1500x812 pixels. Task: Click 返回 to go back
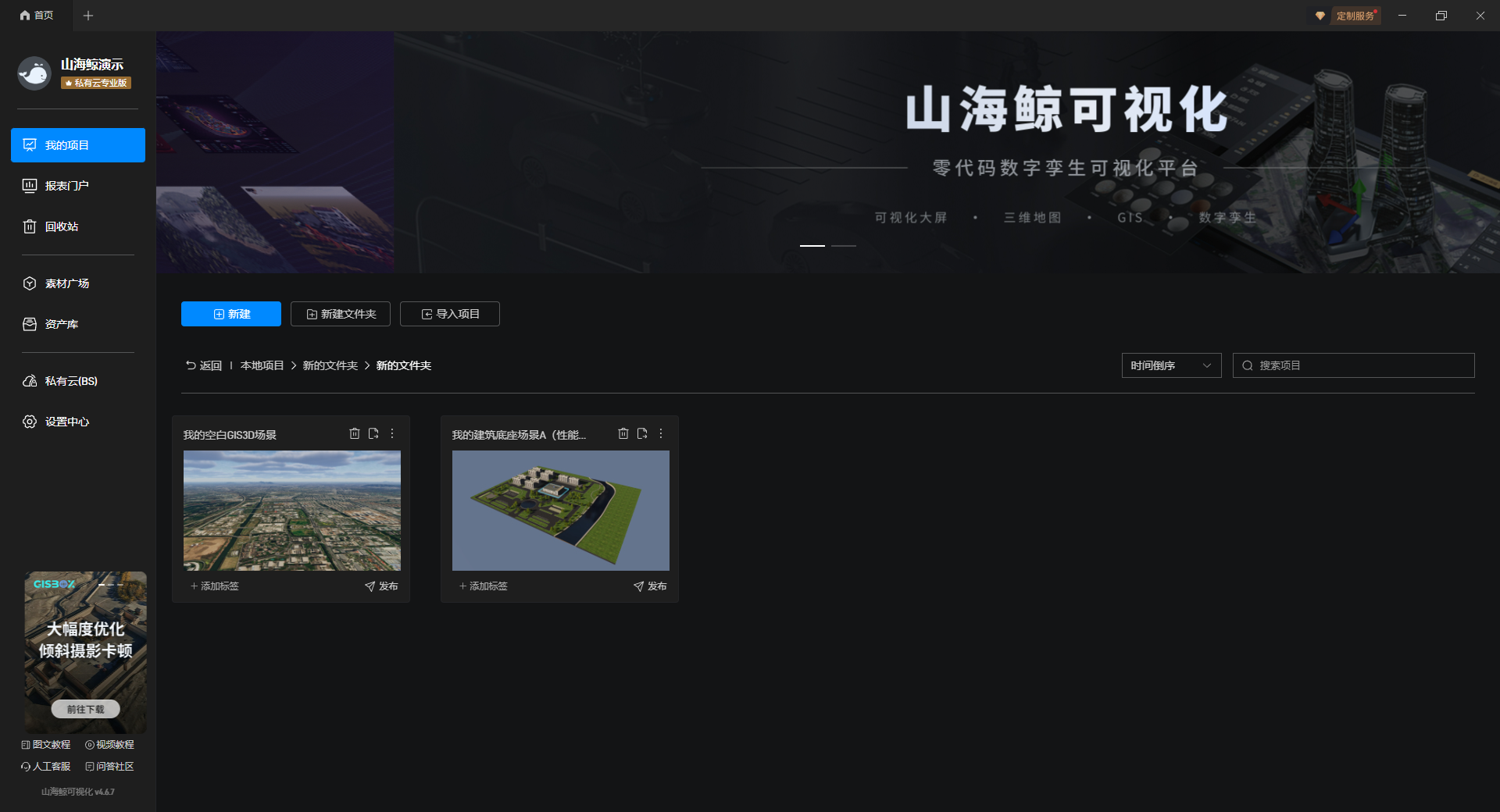click(204, 365)
